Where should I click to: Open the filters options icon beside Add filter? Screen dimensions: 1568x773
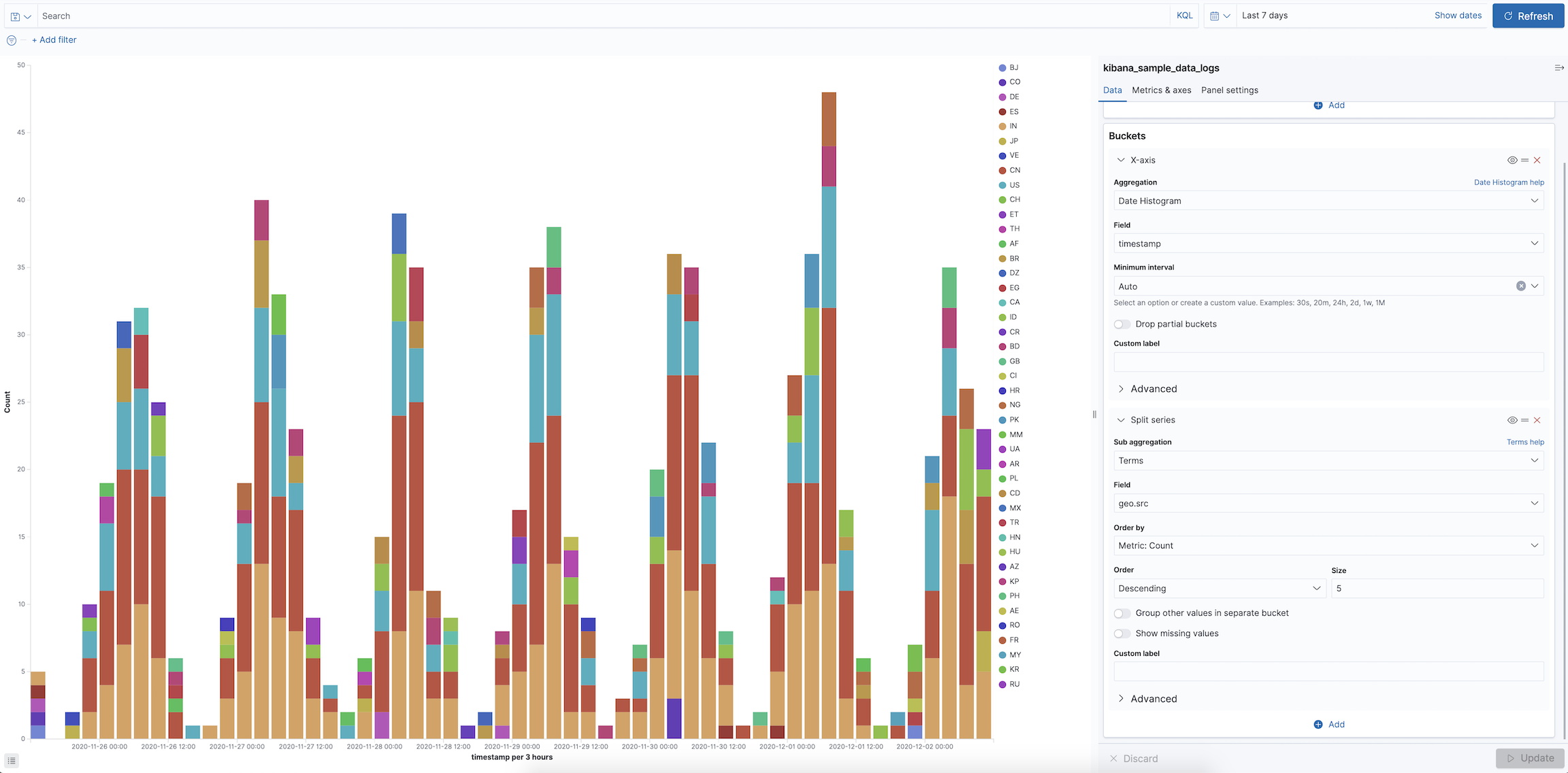tap(11, 40)
